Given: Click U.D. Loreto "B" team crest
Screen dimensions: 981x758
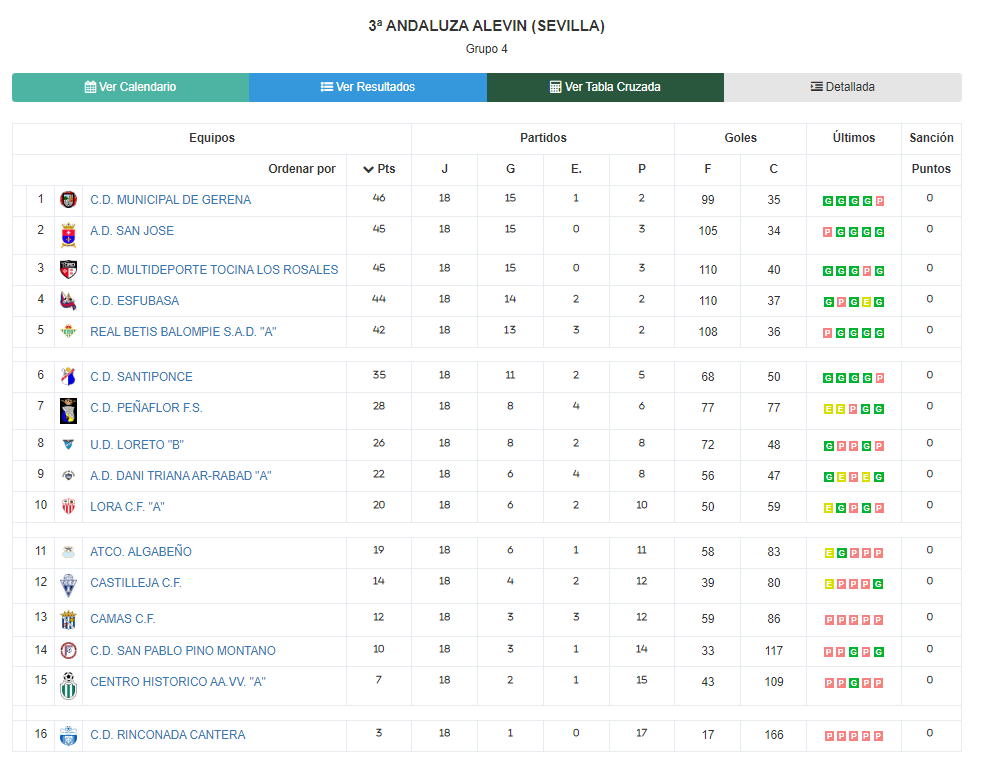Looking at the screenshot, I should click(68, 445).
